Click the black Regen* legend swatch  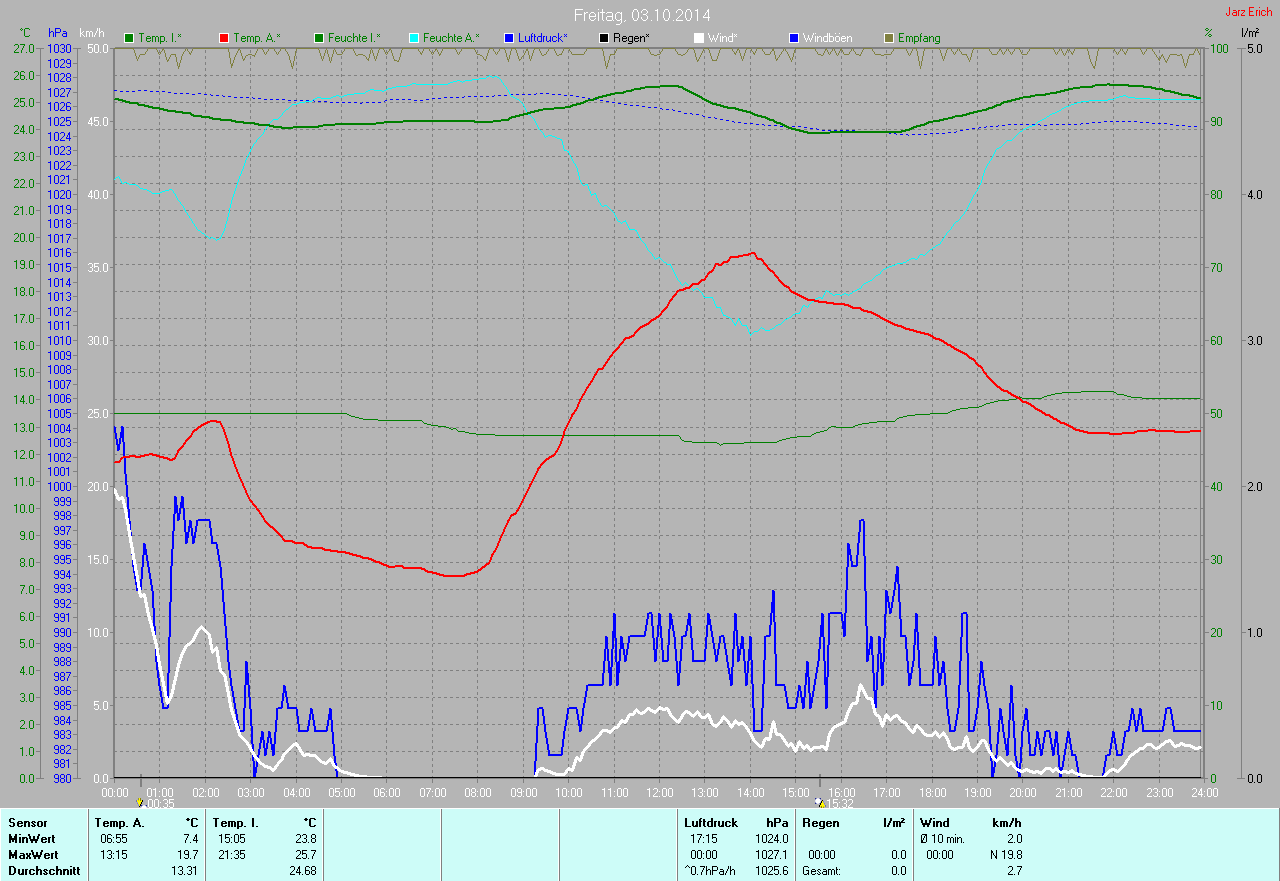click(x=604, y=38)
